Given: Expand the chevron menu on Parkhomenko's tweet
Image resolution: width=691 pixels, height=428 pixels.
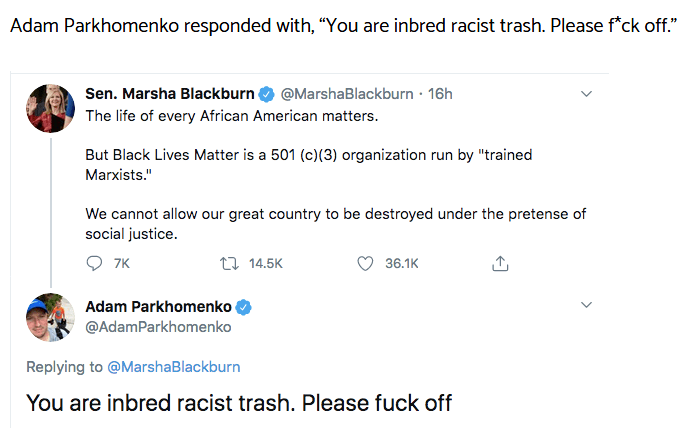Looking at the screenshot, I should 586,306.
